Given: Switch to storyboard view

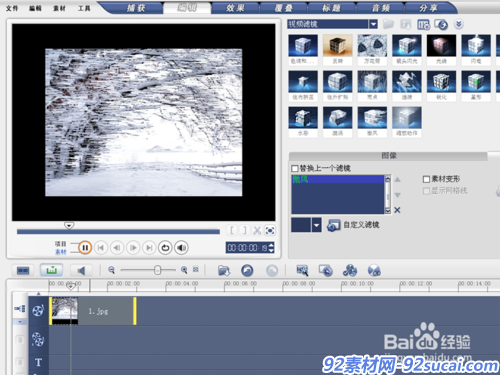Looking at the screenshot, I should [x=23, y=270].
